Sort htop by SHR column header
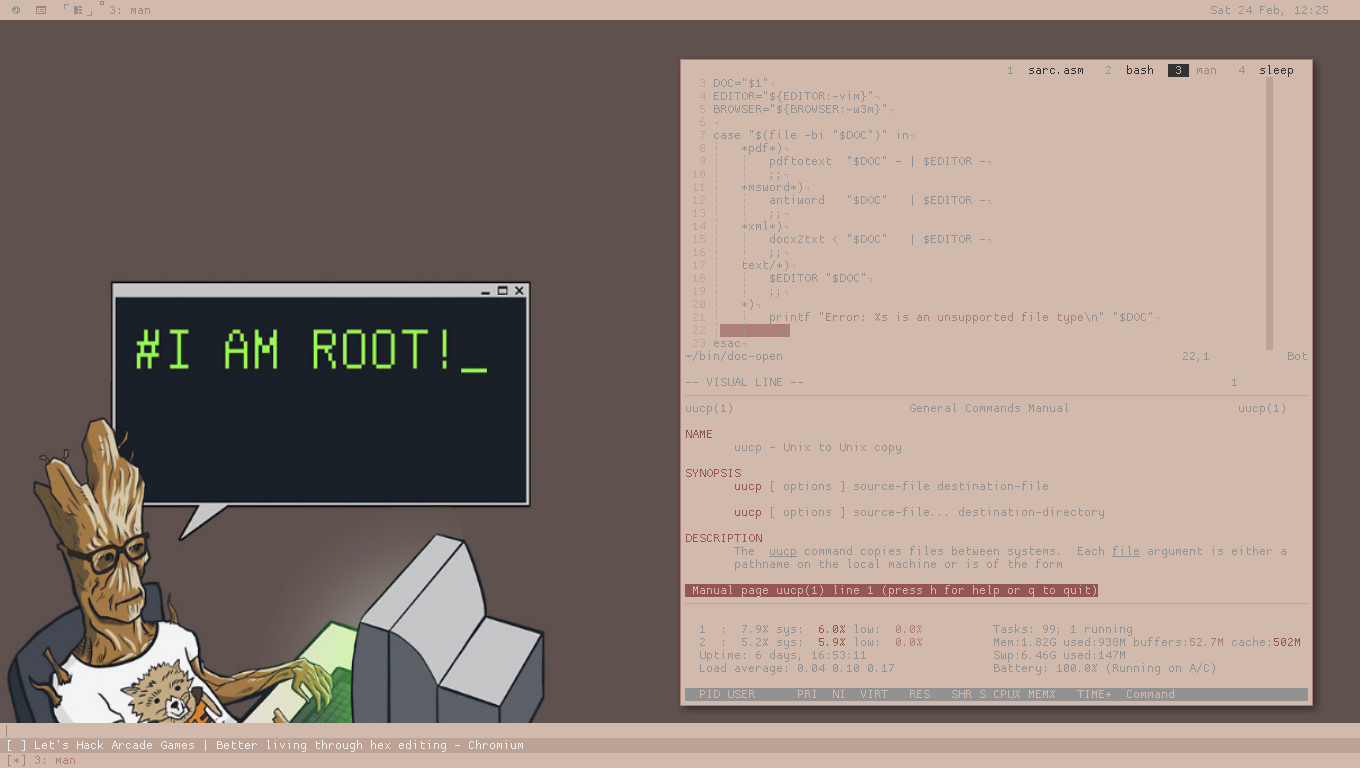The height and width of the screenshot is (768, 1360). (x=961, y=694)
